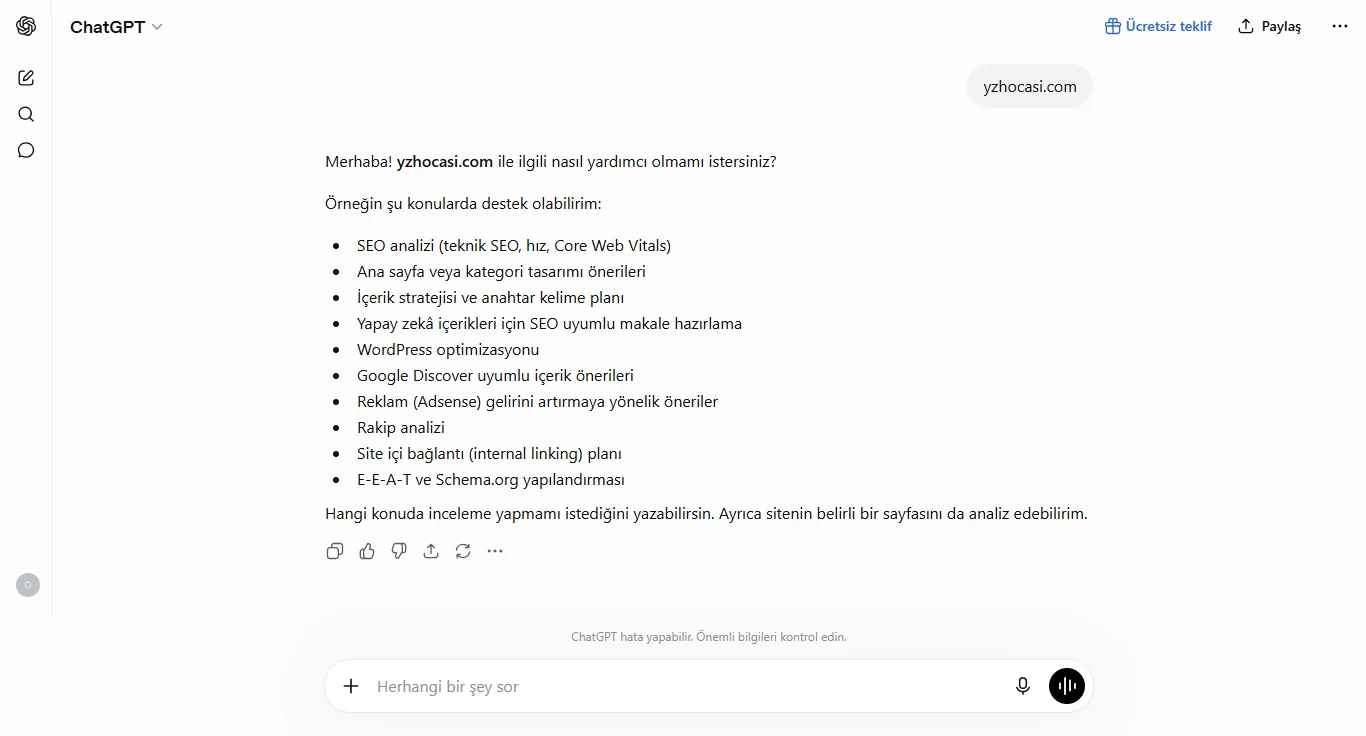The width and height of the screenshot is (1366, 736).
Task: Click the yzhocasi.com user message bubble
Action: (x=1030, y=86)
